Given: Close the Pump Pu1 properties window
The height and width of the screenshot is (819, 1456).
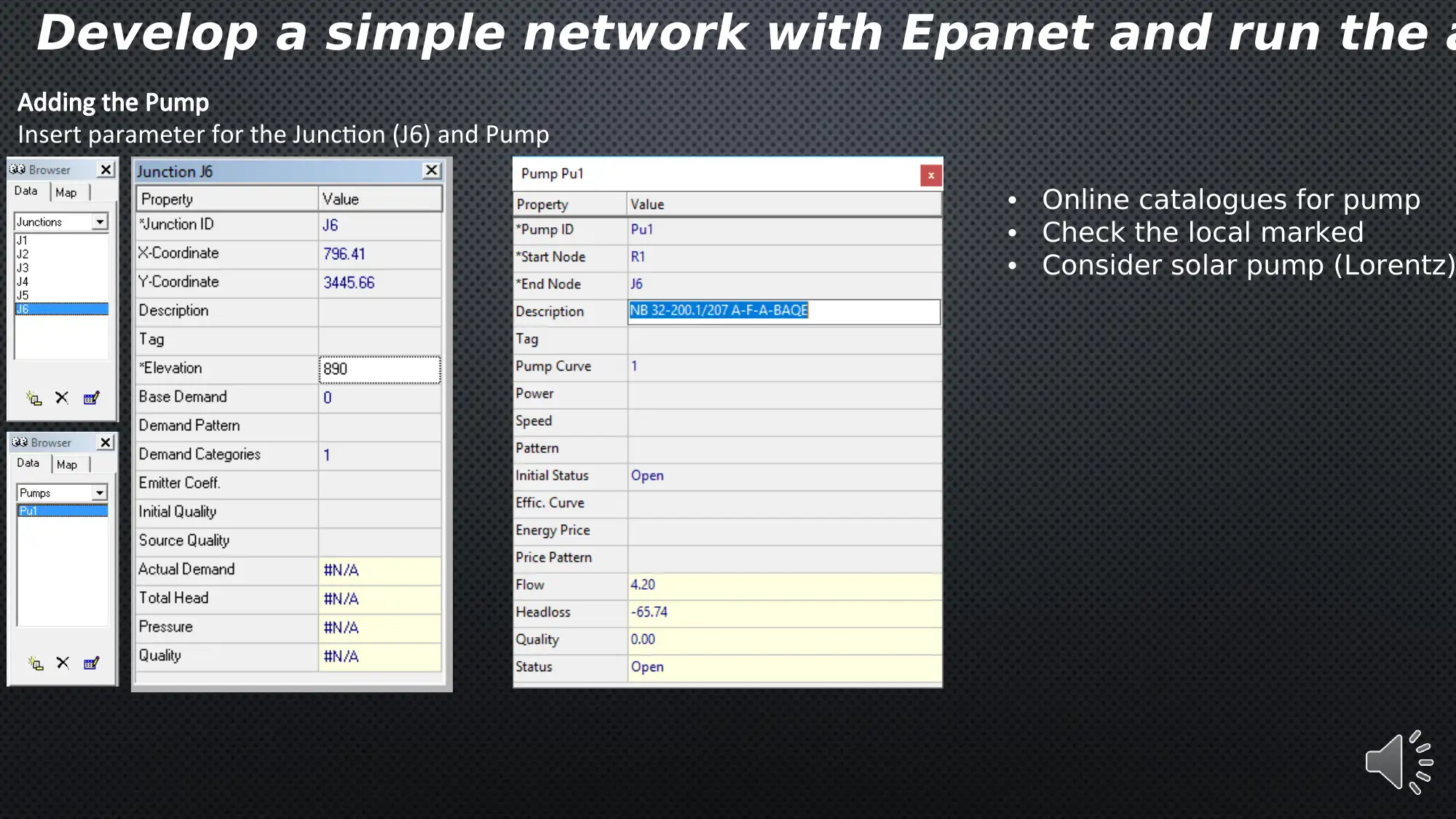Looking at the screenshot, I should point(930,175).
